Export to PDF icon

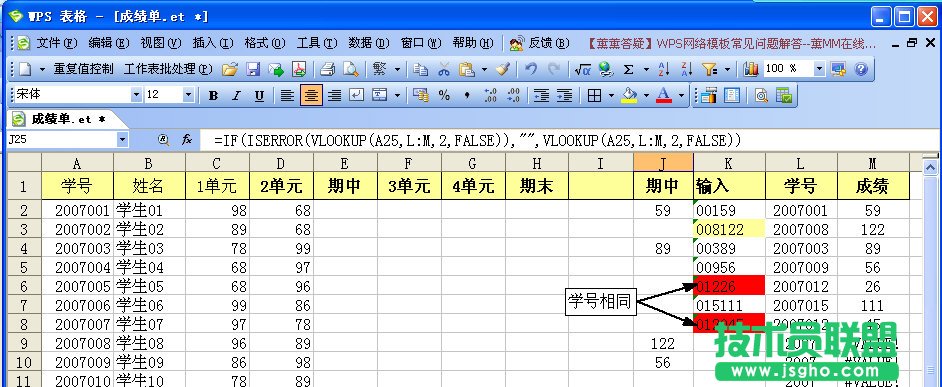tap(299, 69)
